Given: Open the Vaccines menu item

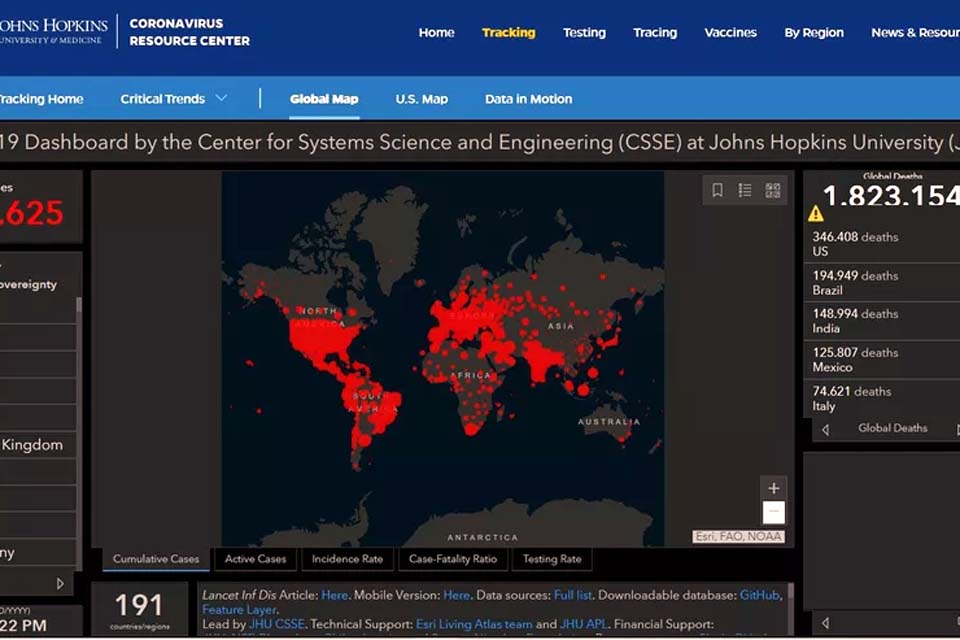Looking at the screenshot, I should [730, 32].
